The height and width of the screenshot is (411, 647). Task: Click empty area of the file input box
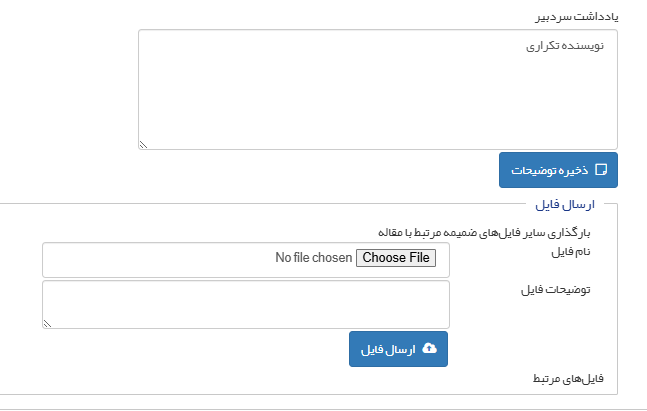(150, 259)
